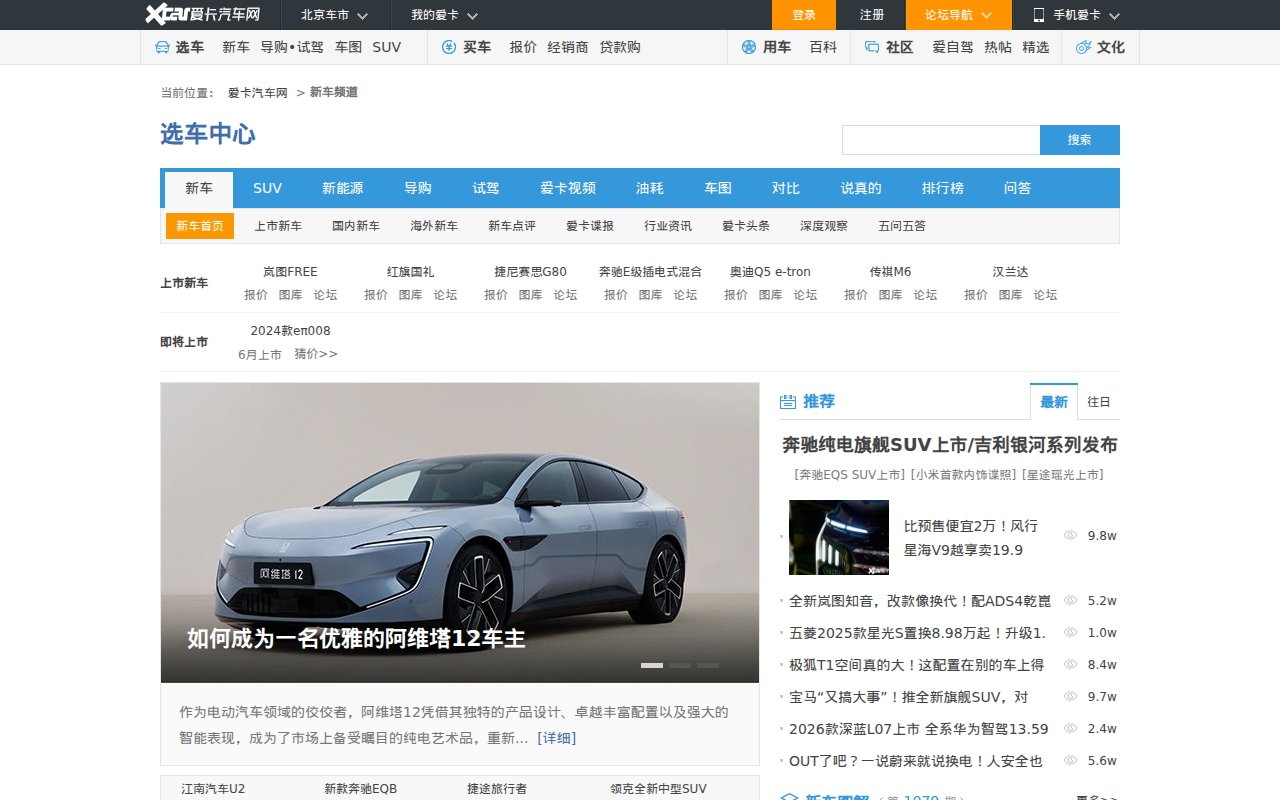Click the 贷款购 menu link

click(x=620, y=47)
